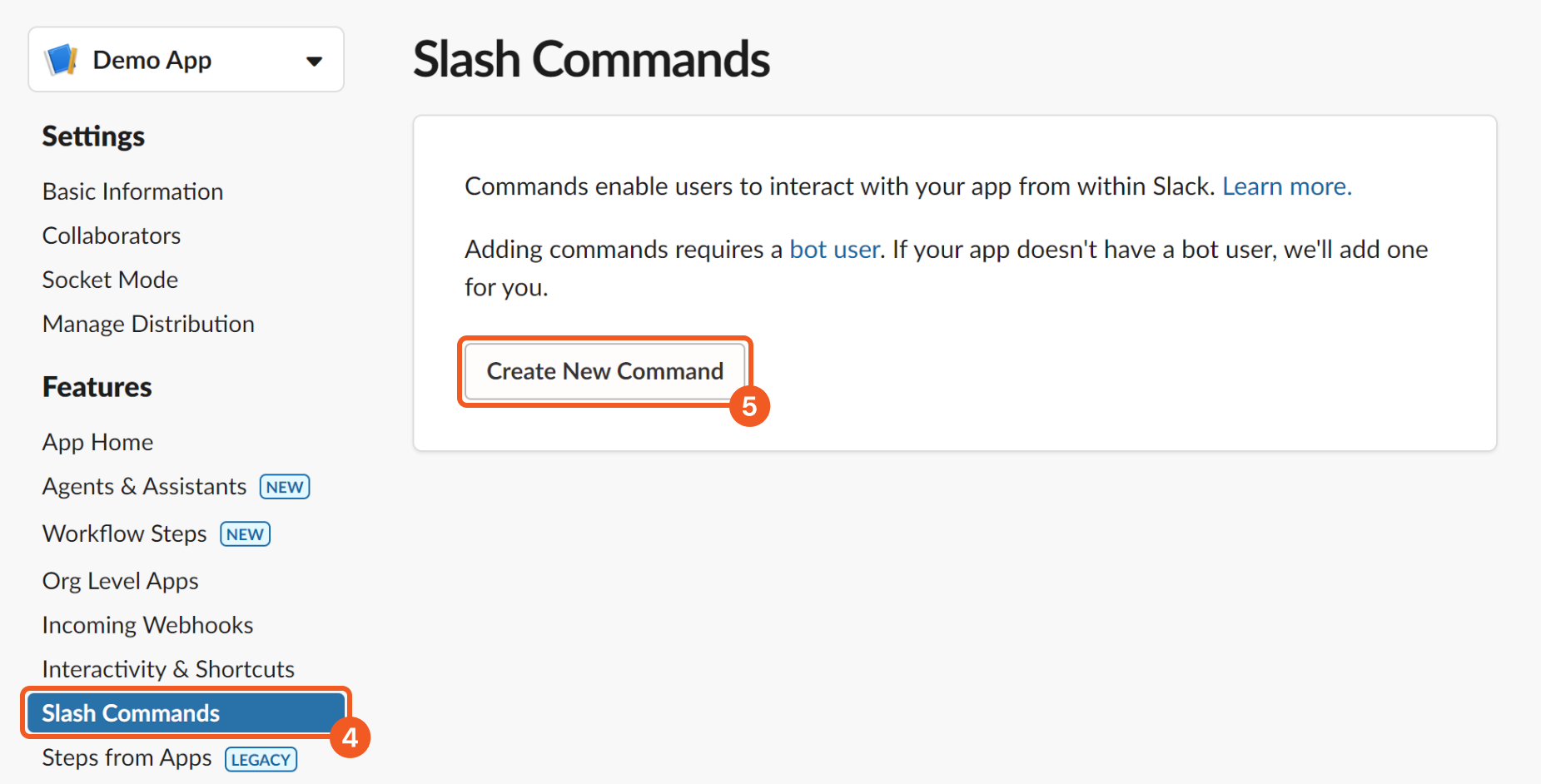Select Interactivity & Shortcuts
The width and height of the screenshot is (1541, 784).
(168, 669)
